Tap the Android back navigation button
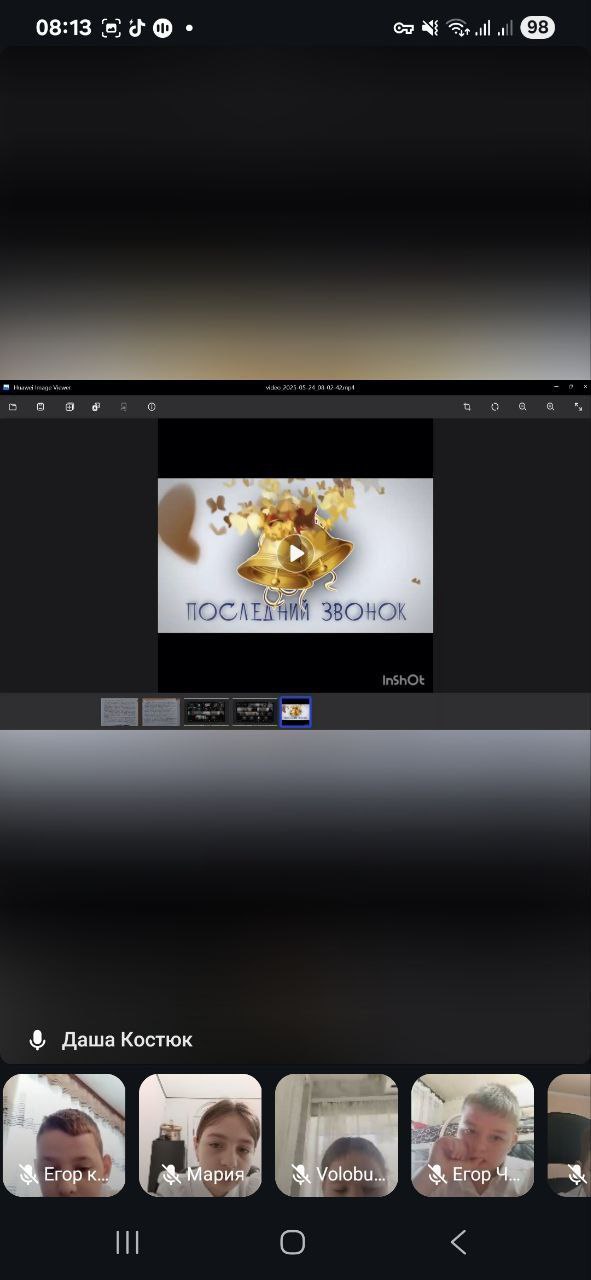Image resolution: width=591 pixels, height=1280 pixels. tap(458, 1242)
